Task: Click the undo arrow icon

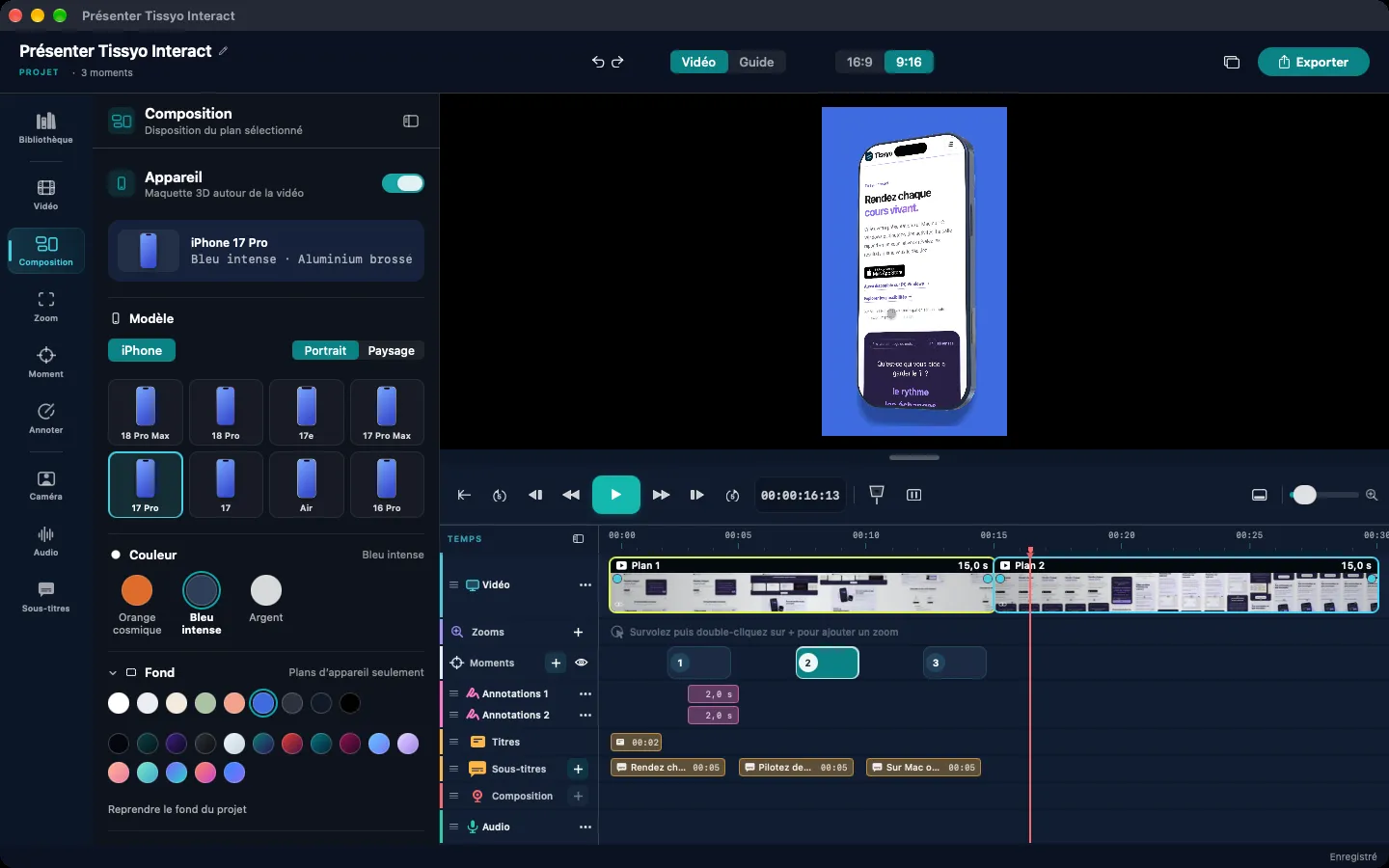Action: pos(598,62)
